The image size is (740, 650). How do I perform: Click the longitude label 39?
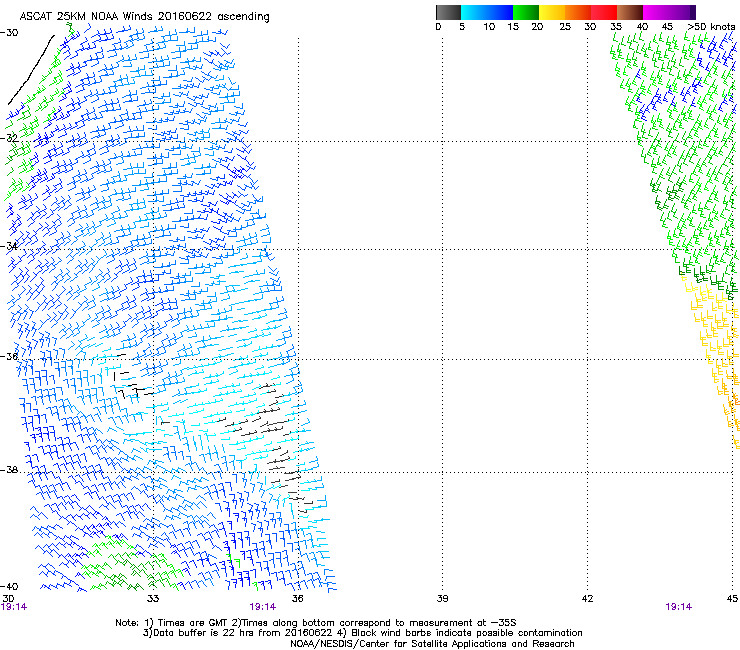point(442,599)
